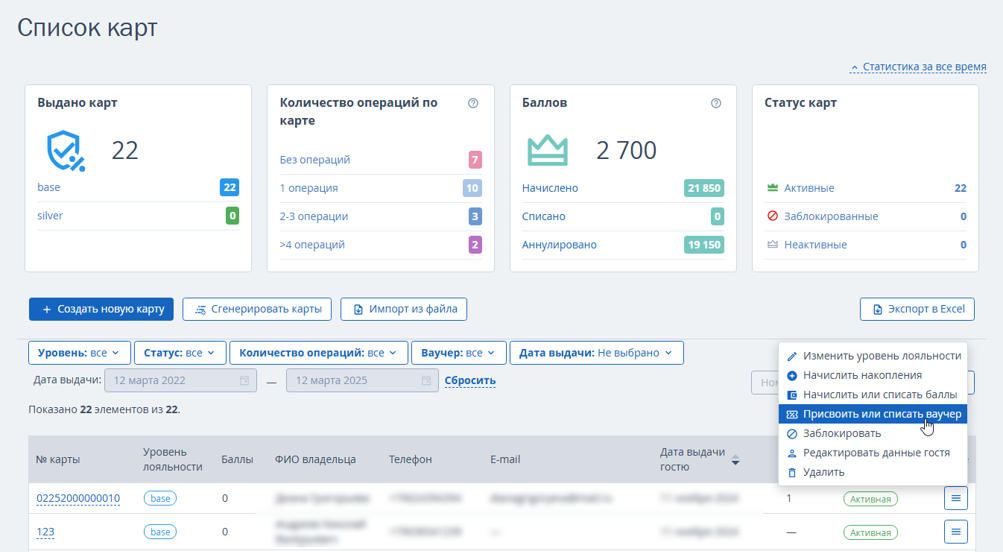
Task: Open card number 123 link
Action: 45,532
